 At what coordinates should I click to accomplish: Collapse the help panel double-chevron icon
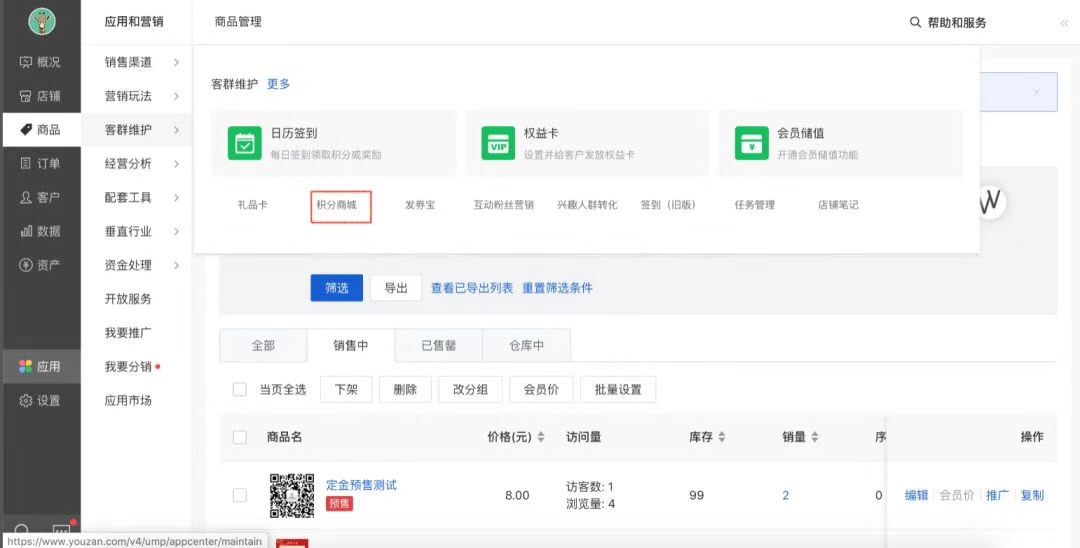point(1065,23)
